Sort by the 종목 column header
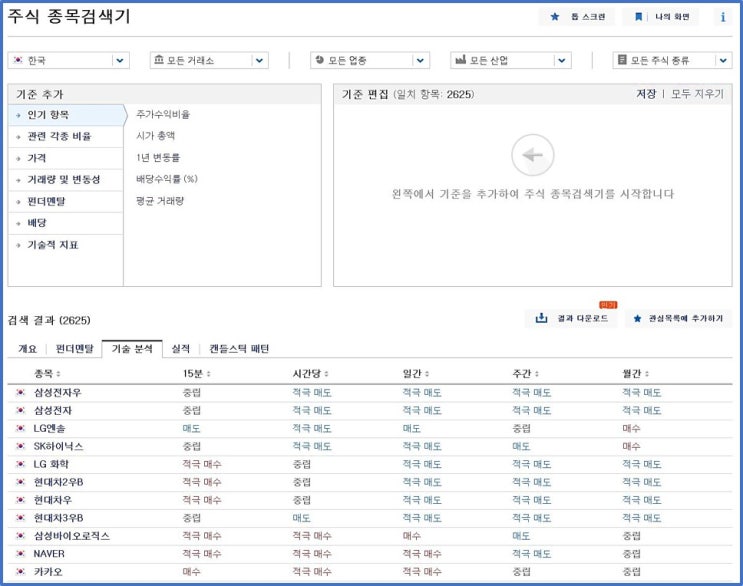743x586 pixels. (x=47, y=374)
